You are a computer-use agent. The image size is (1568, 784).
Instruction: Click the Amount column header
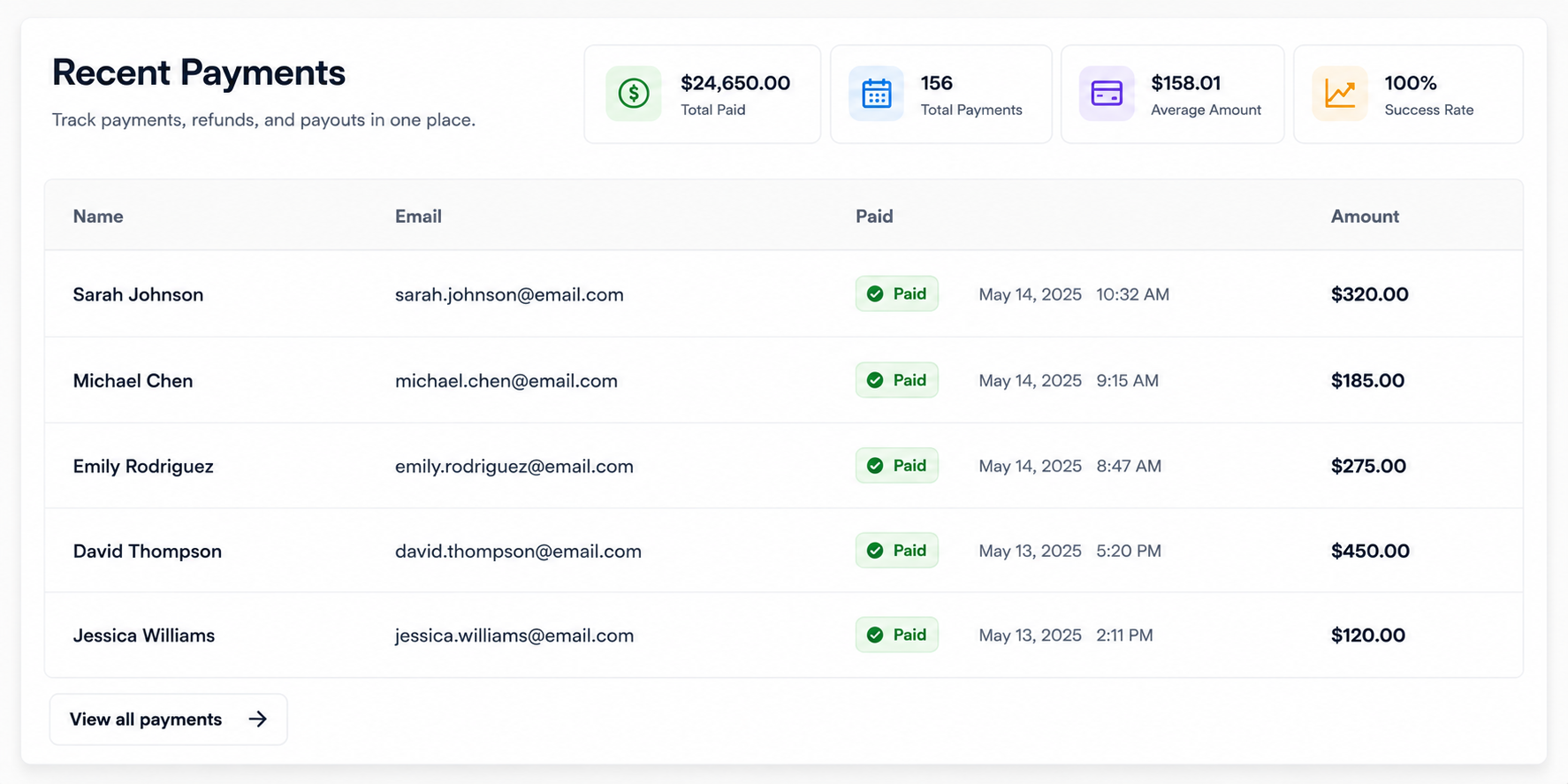[x=1365, y=217]
